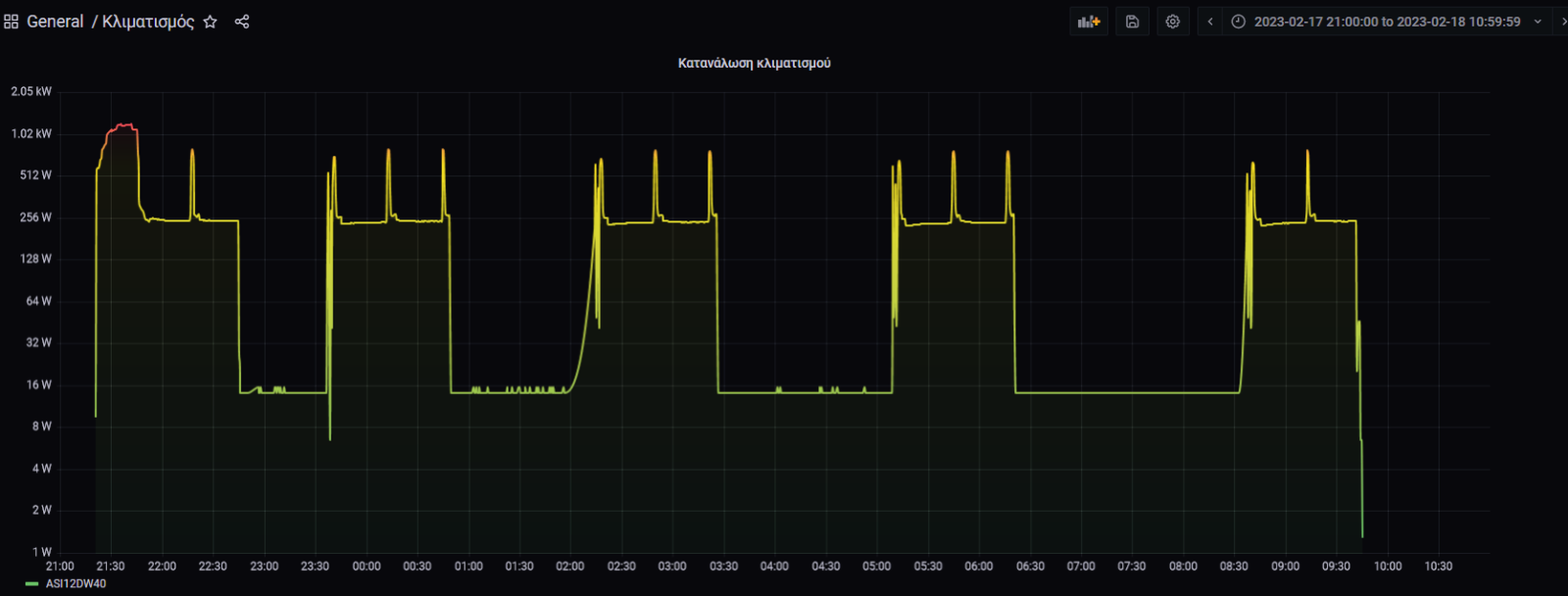The height and width of the screenshot is (596, 1568).
Task: Toggle the ASI12DW40 legend series
Action: coord(75,583)
